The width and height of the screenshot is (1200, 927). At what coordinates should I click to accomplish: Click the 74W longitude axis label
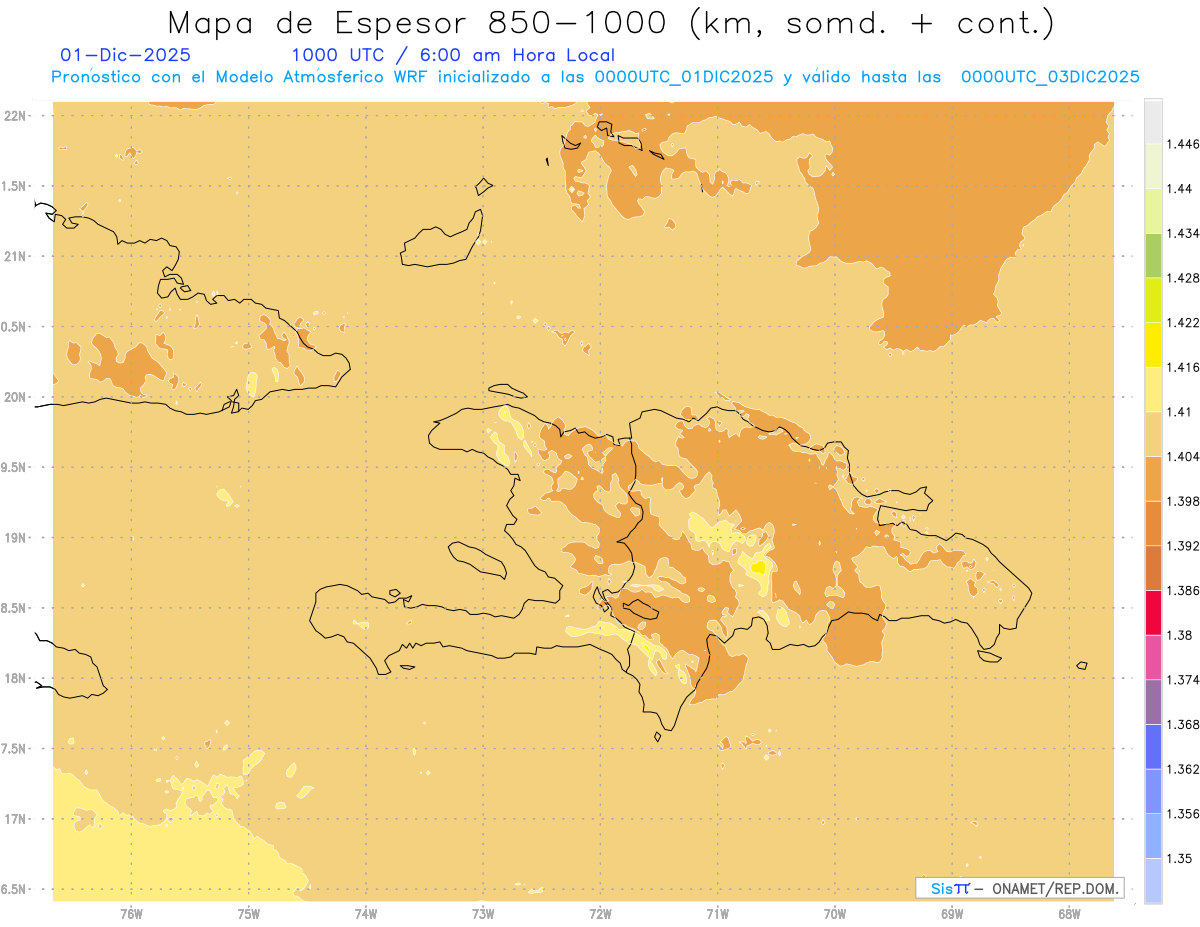366,914
